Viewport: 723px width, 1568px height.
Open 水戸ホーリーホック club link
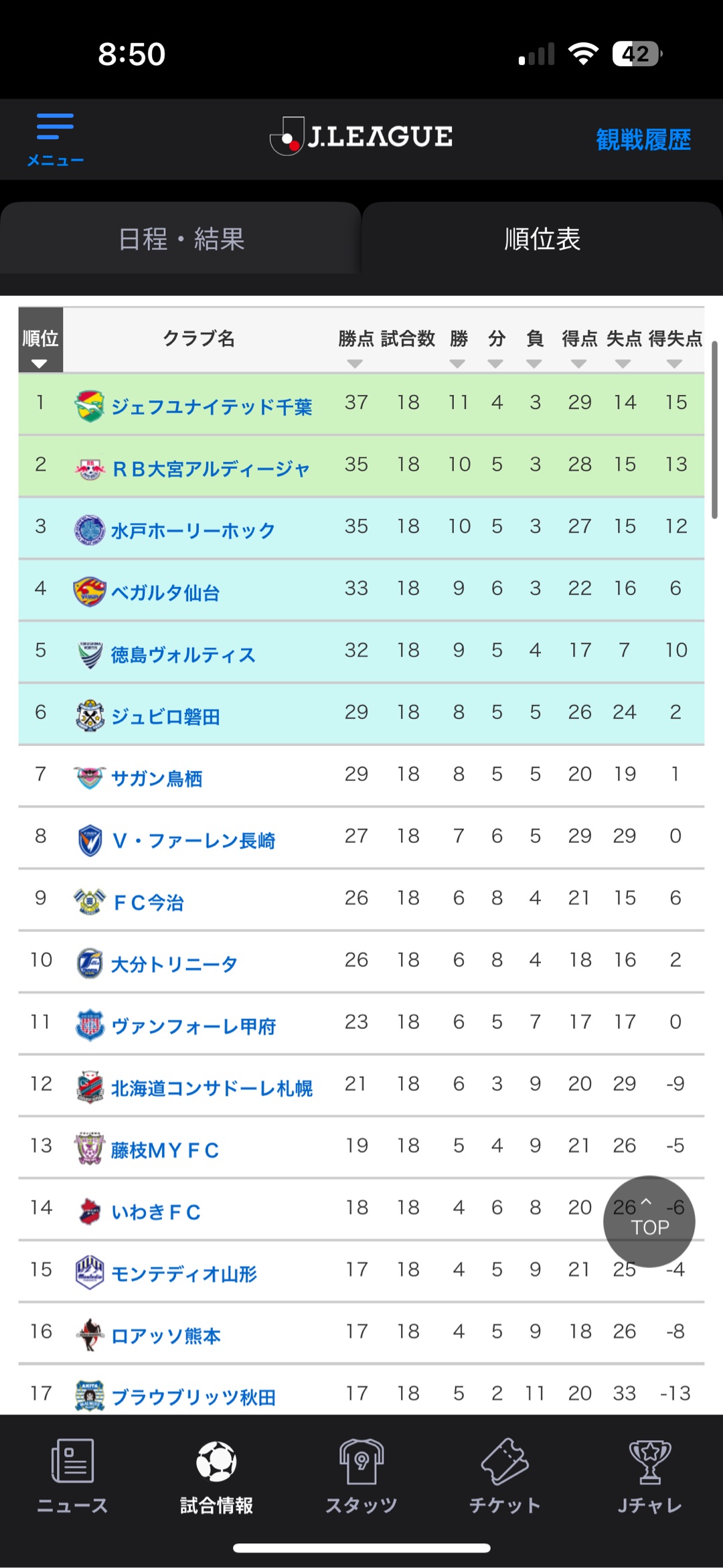click(x=193, y=530)
